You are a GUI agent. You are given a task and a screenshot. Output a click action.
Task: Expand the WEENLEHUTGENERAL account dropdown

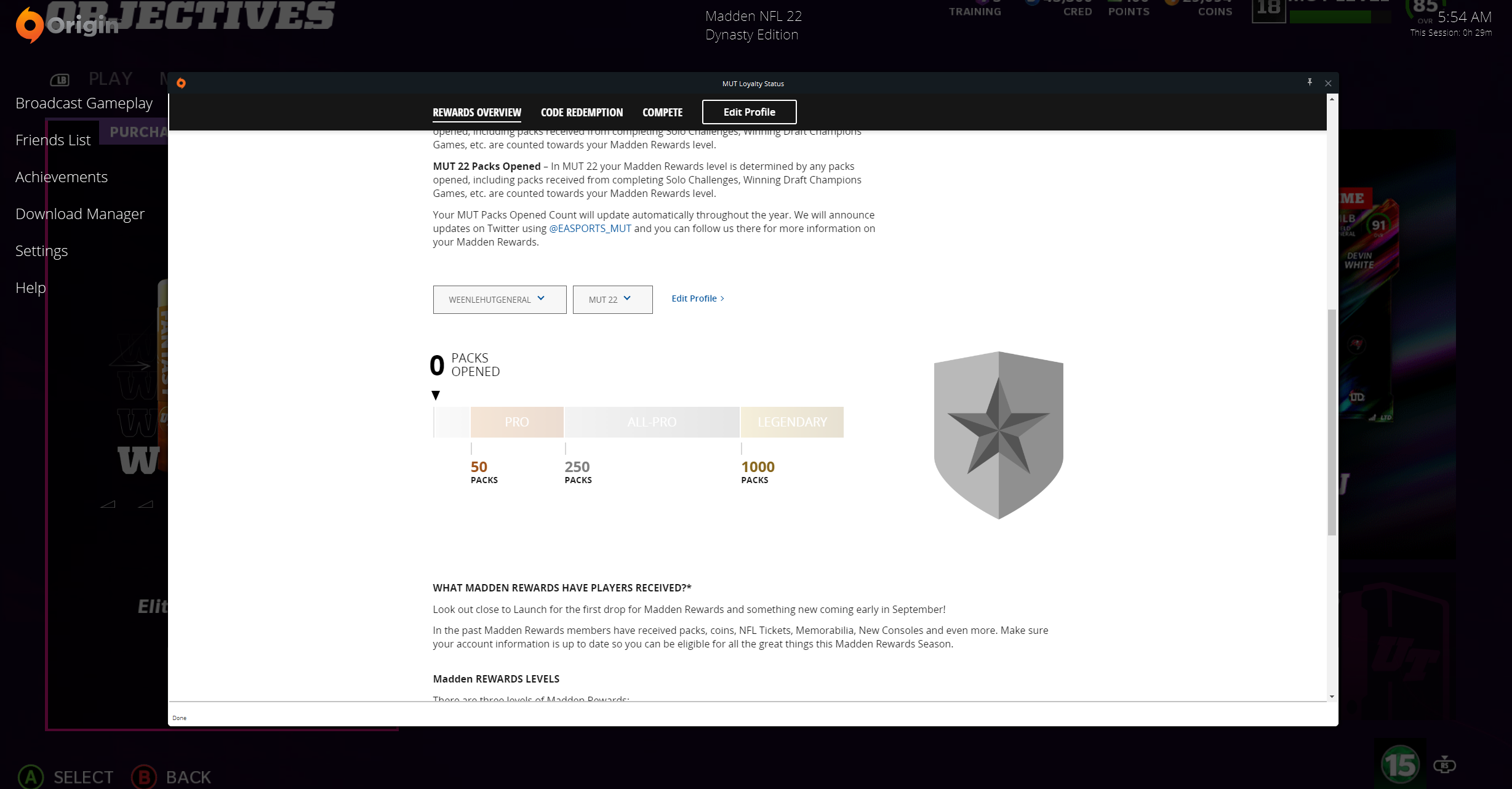[x=500, y=300]
